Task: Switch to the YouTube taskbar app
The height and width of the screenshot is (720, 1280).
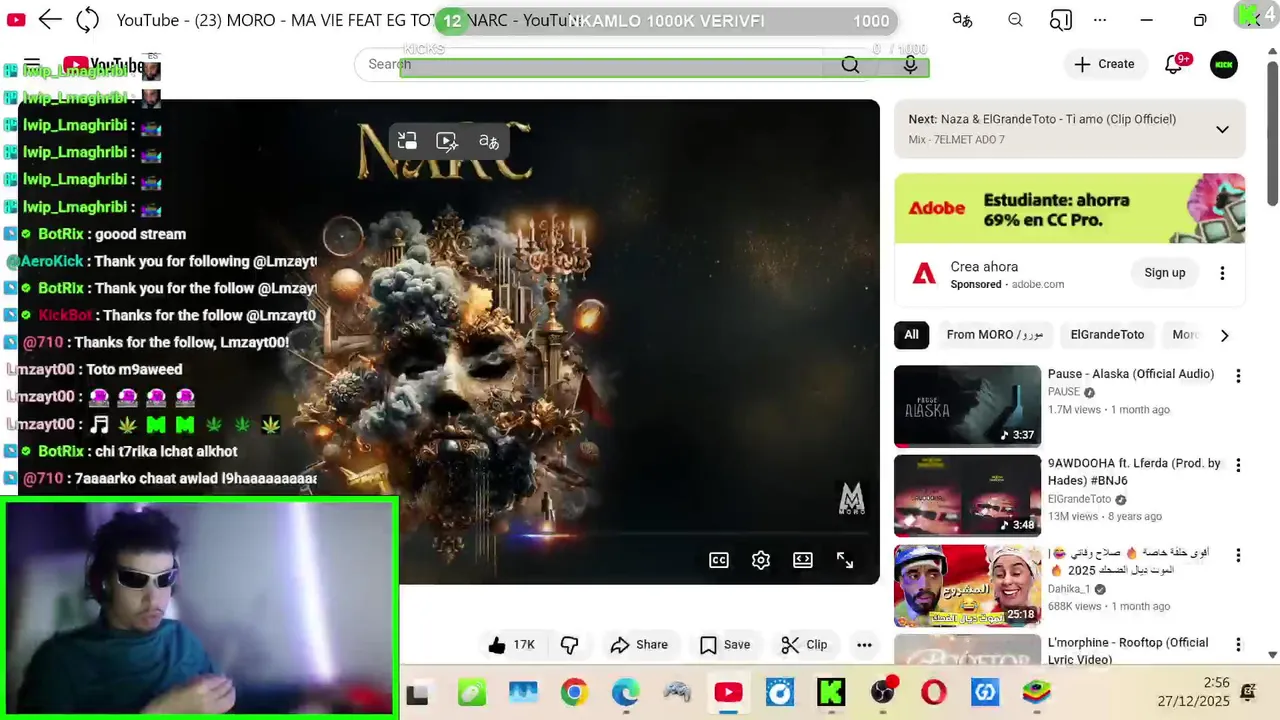Action: point(728,692)
